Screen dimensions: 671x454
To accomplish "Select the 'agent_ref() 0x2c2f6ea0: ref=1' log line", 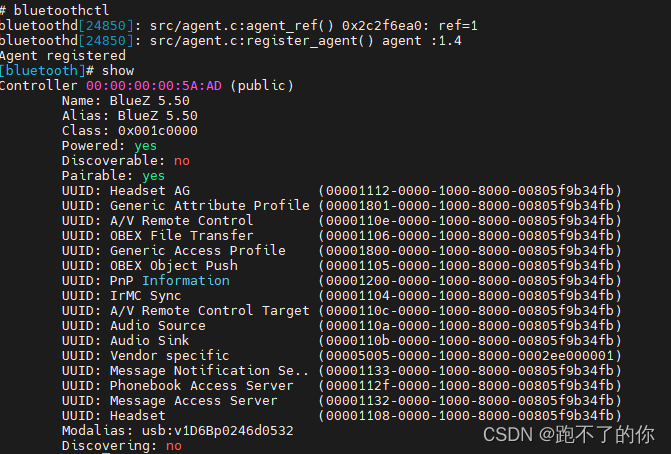I will [239, 26].
